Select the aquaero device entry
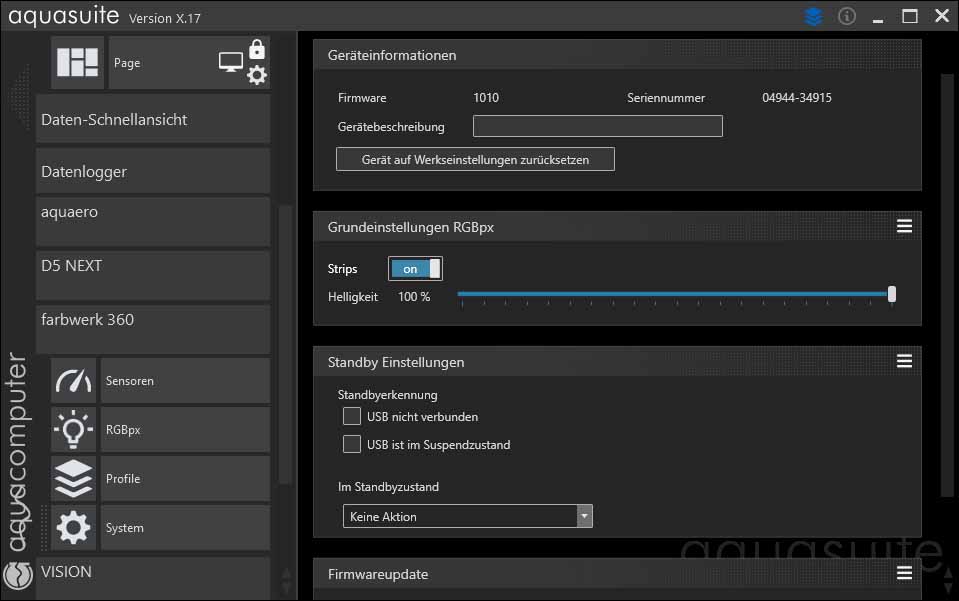 (153, 221)
